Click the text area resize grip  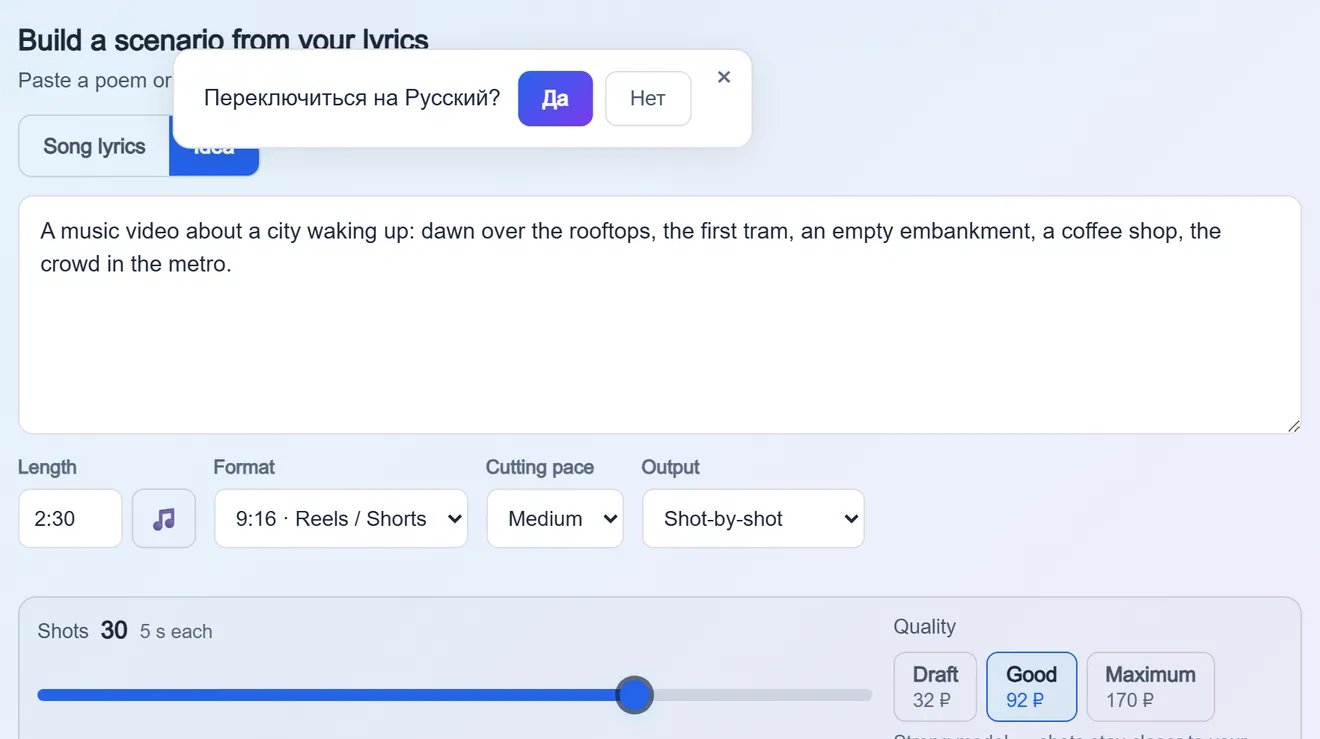click(1293, 425)
